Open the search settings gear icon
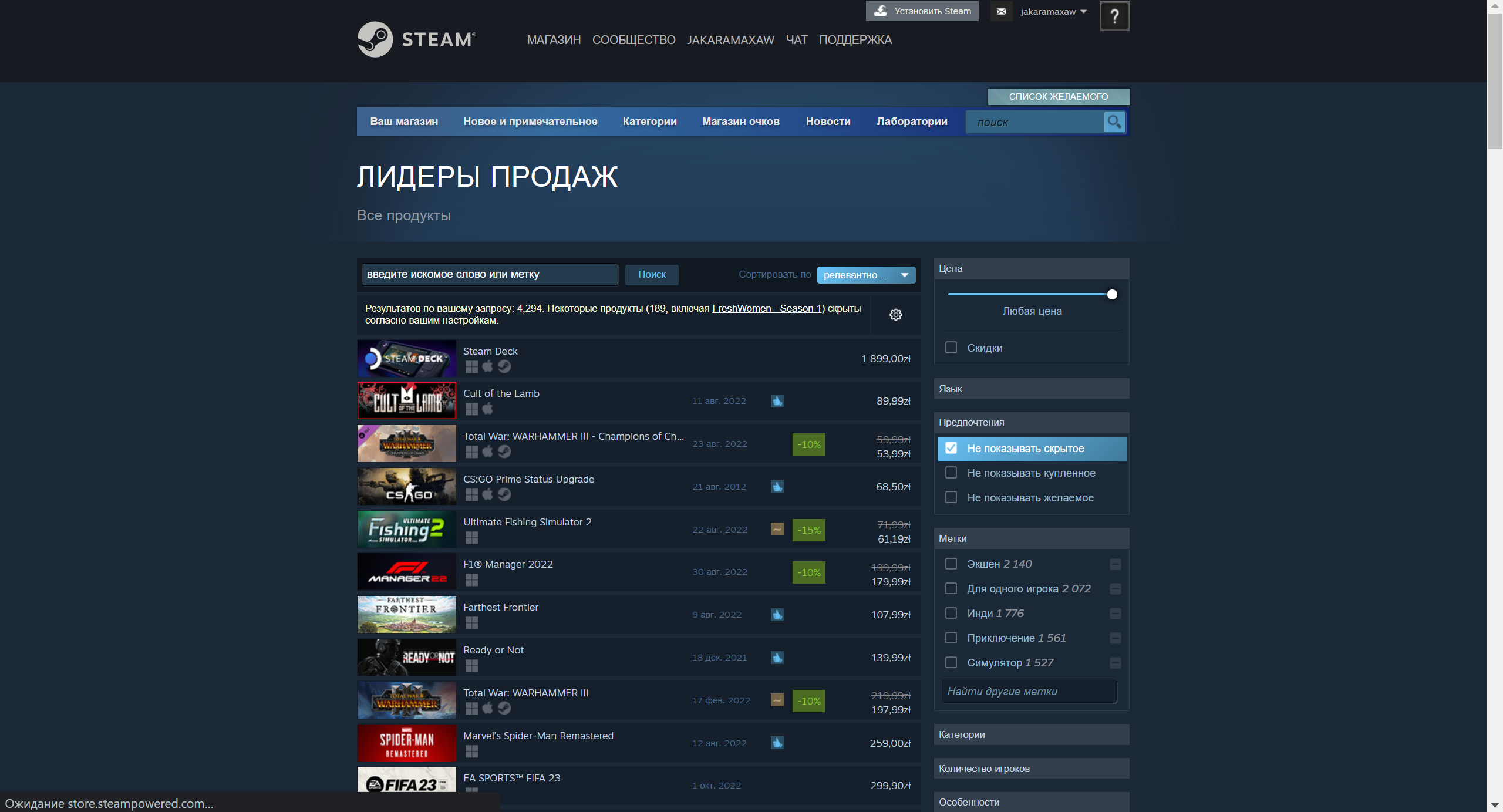 click(x=895, y=315)
